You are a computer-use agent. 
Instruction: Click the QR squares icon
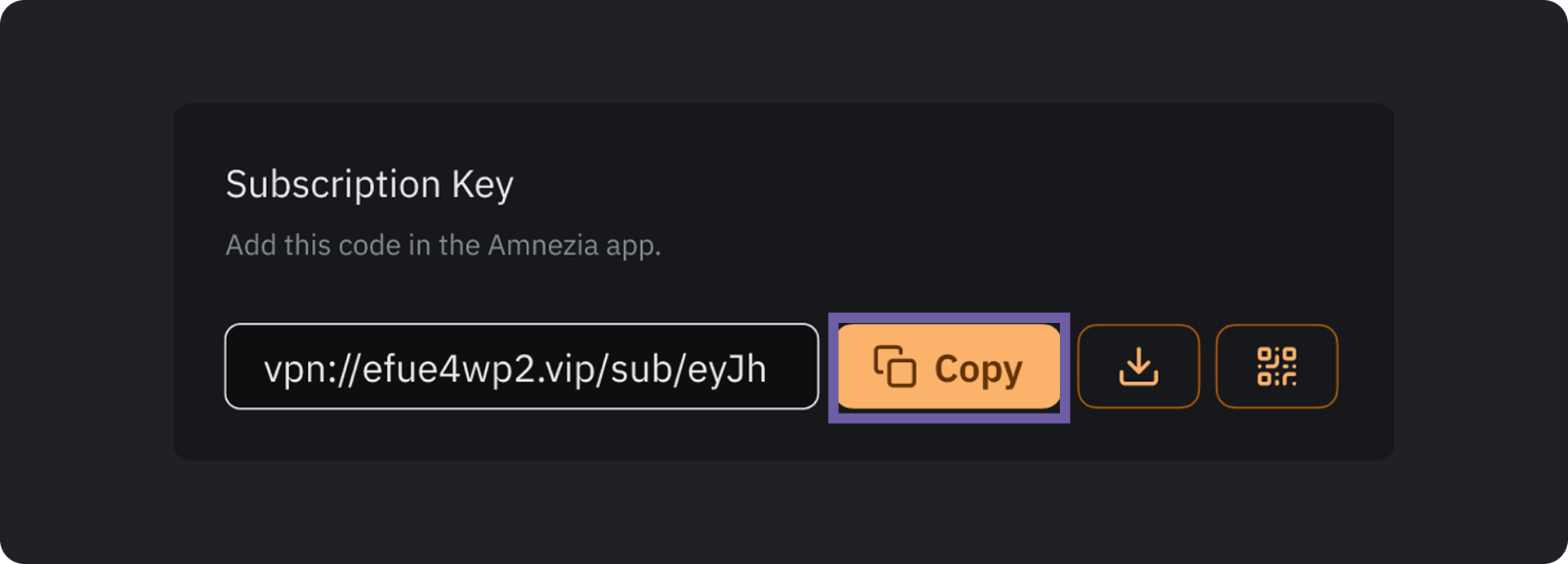point(1276,367)
